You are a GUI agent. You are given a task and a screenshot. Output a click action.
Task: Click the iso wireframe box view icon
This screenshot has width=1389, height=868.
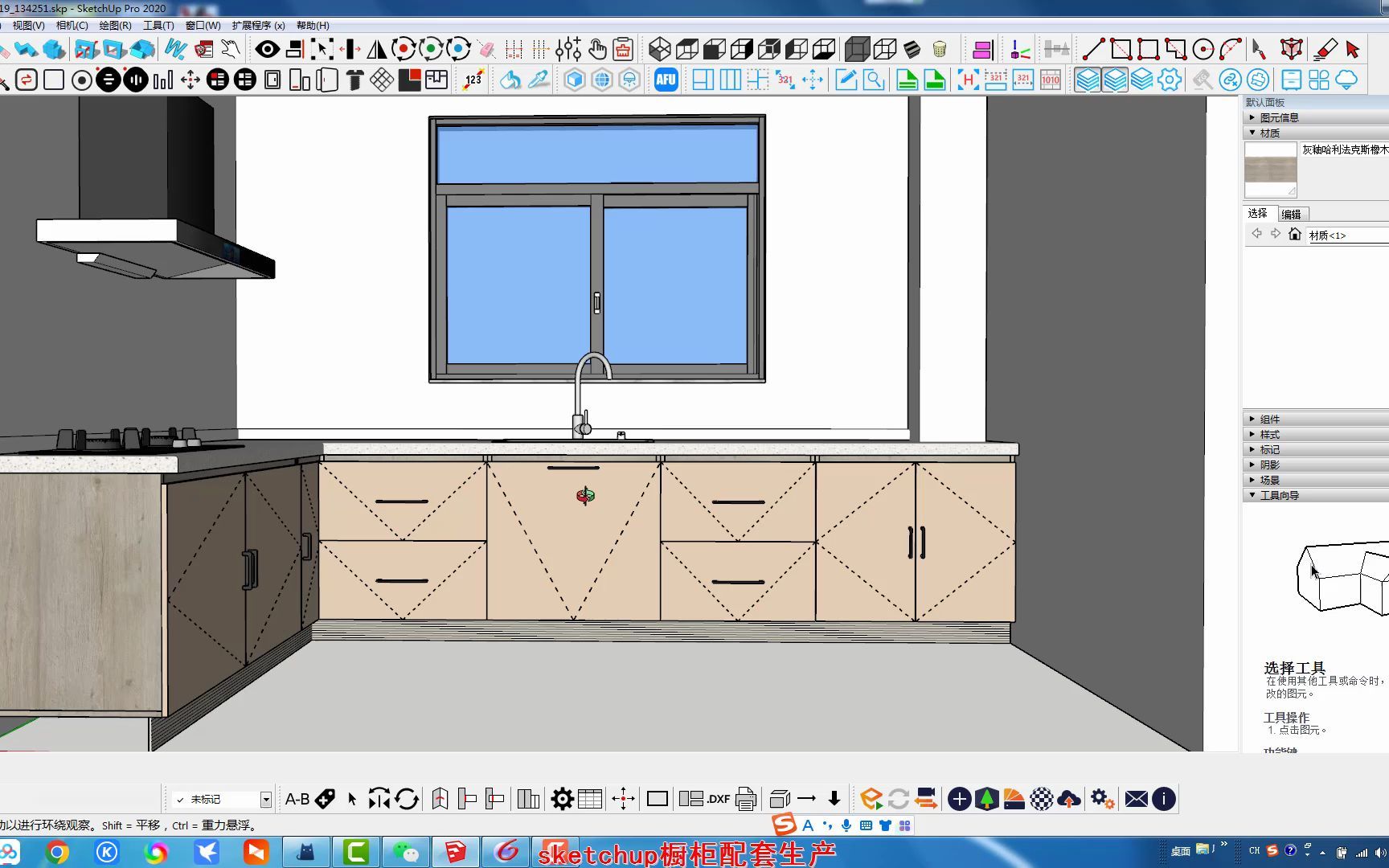click(x=660, y=50)
